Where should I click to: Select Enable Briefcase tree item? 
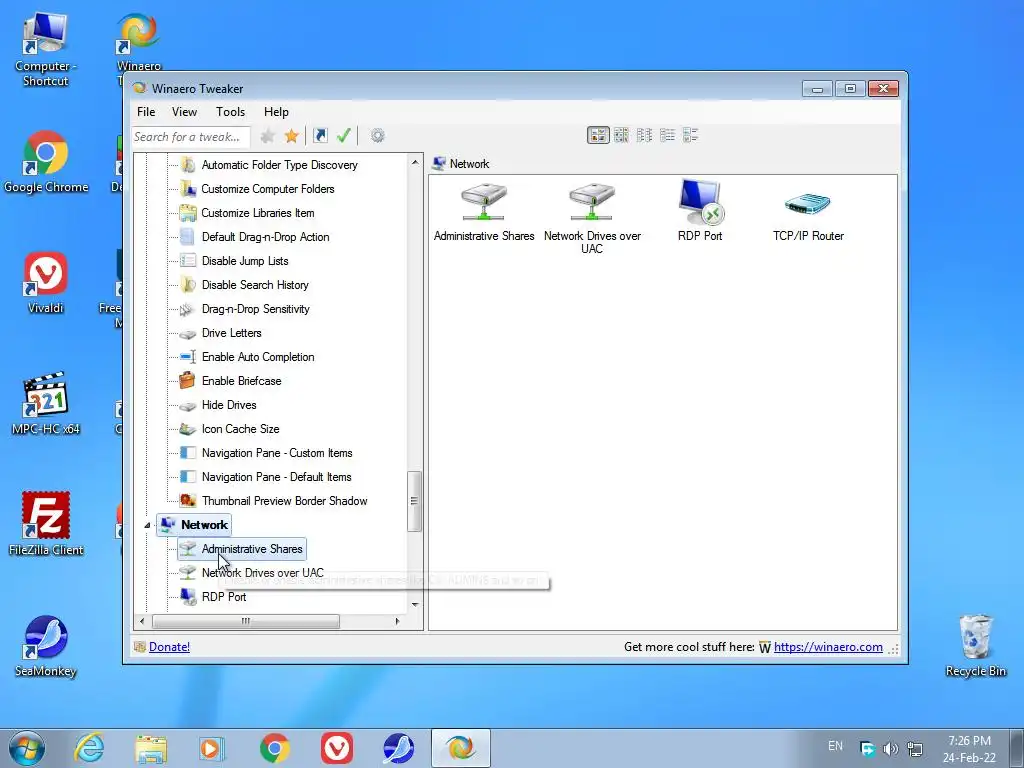242,381
